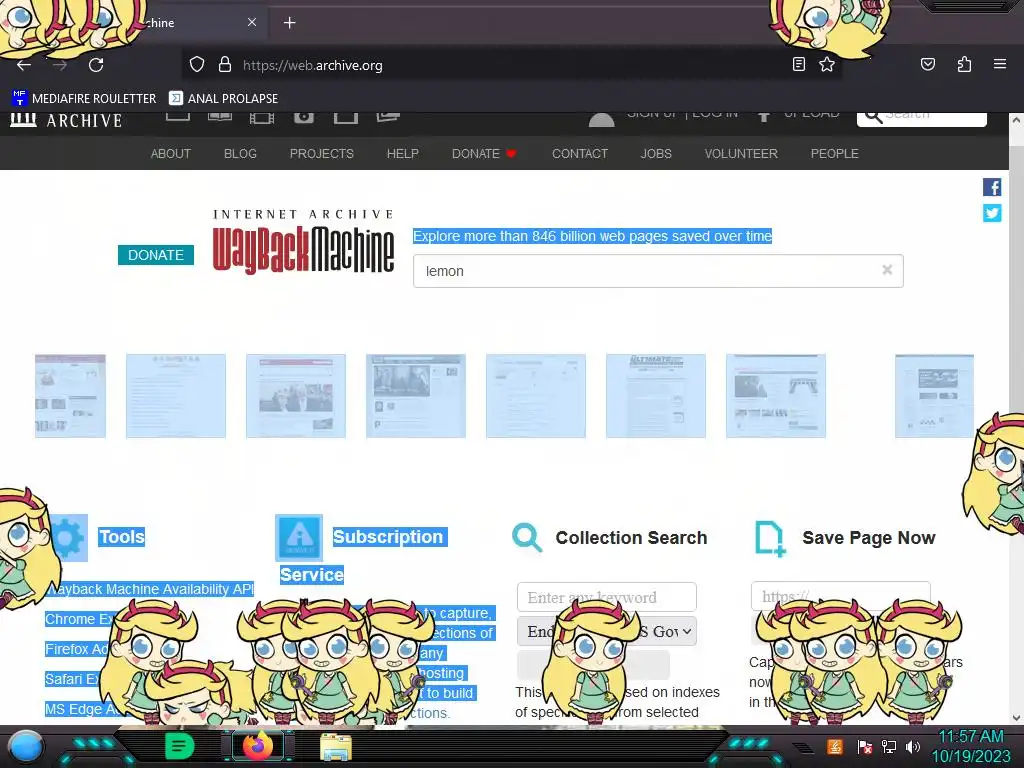Open the Windows Start orb
1024x768 pixels.
(26, 746)
